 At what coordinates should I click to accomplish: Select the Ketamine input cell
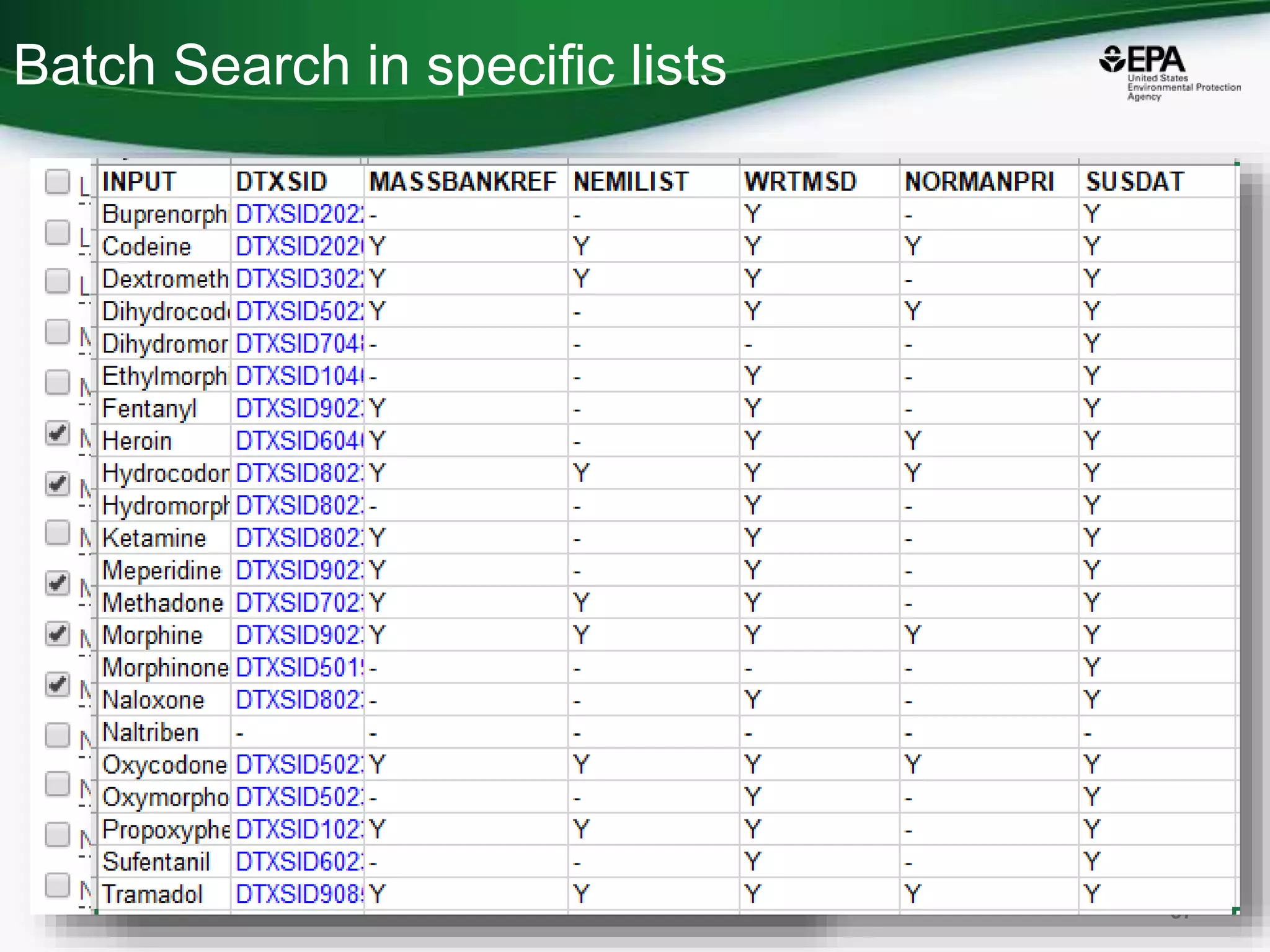click(x=164, y=538)
